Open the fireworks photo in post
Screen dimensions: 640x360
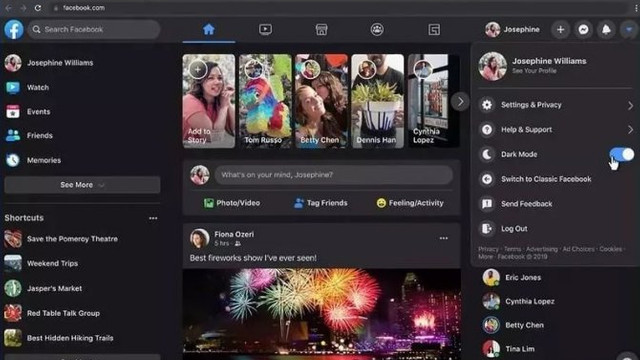coord(322,314)
